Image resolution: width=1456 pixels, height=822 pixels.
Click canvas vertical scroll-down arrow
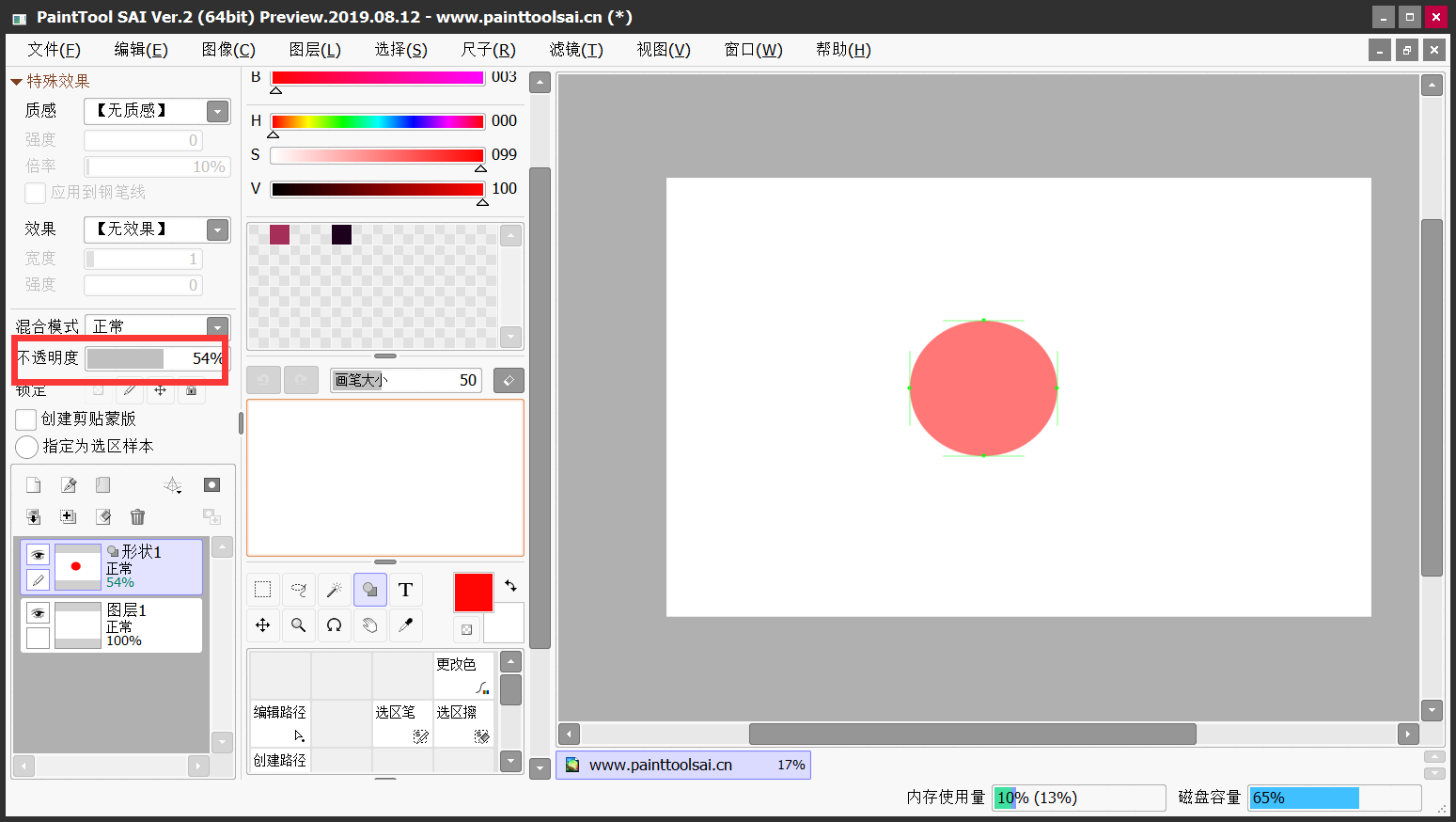1432,710
